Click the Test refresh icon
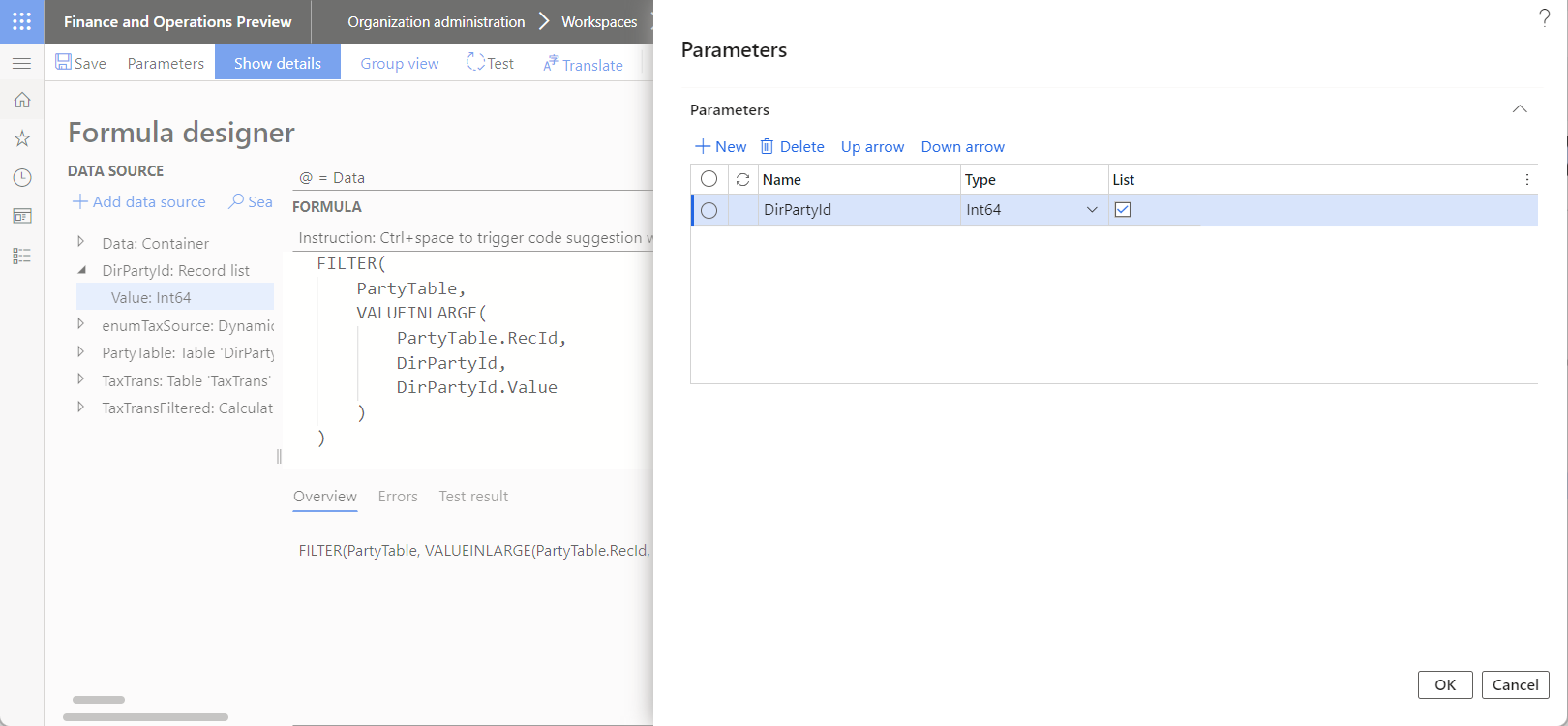Image resolution: width=1568 pixels, height=726 pixels. 475,62
